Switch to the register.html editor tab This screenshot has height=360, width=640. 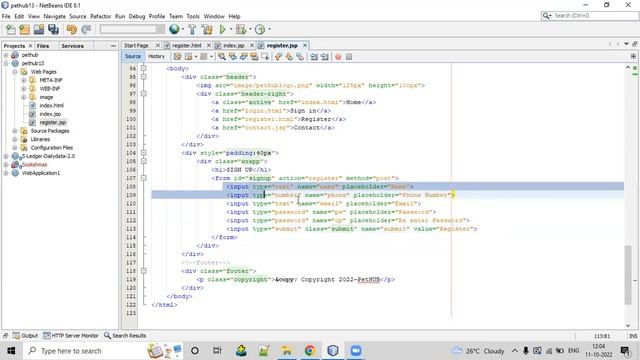pos(187,45)
